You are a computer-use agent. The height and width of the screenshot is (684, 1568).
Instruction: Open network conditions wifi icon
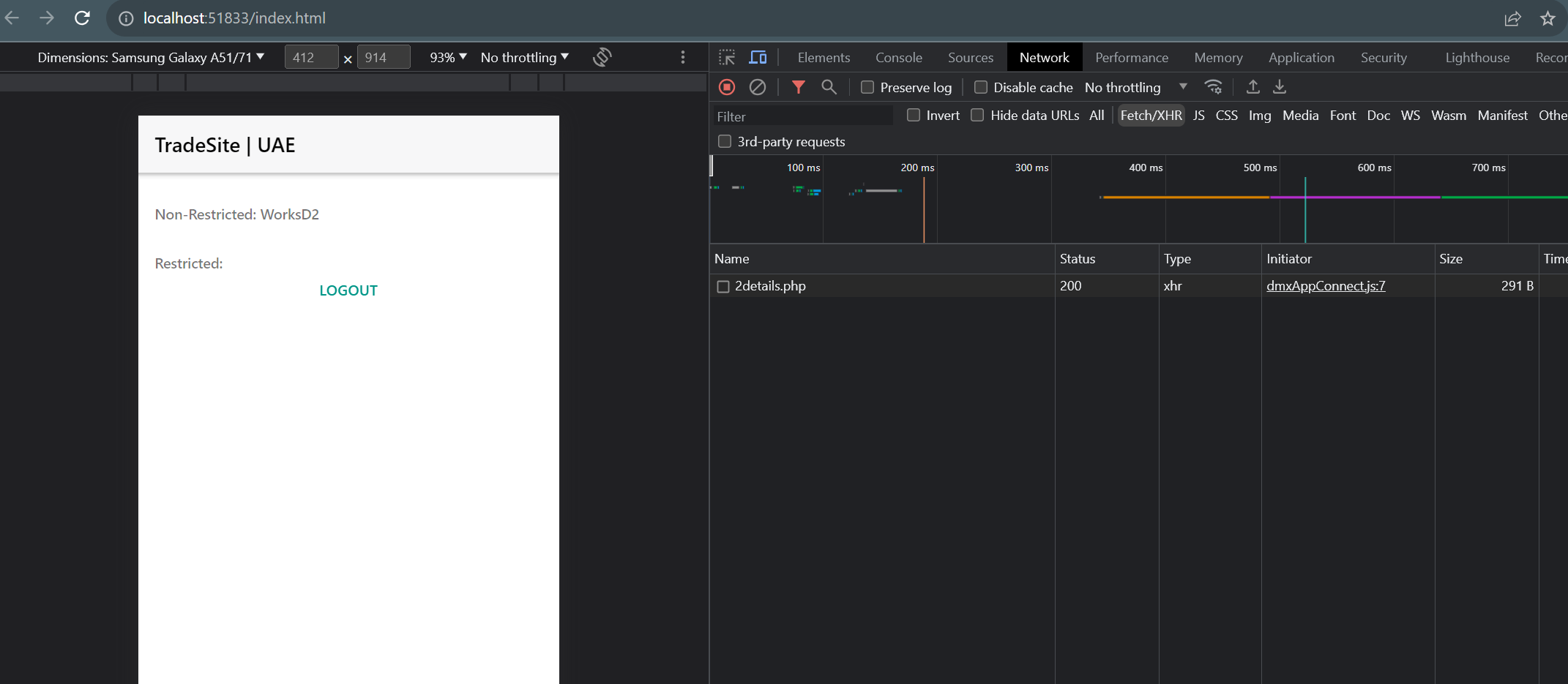click(x=1213, y=87)
